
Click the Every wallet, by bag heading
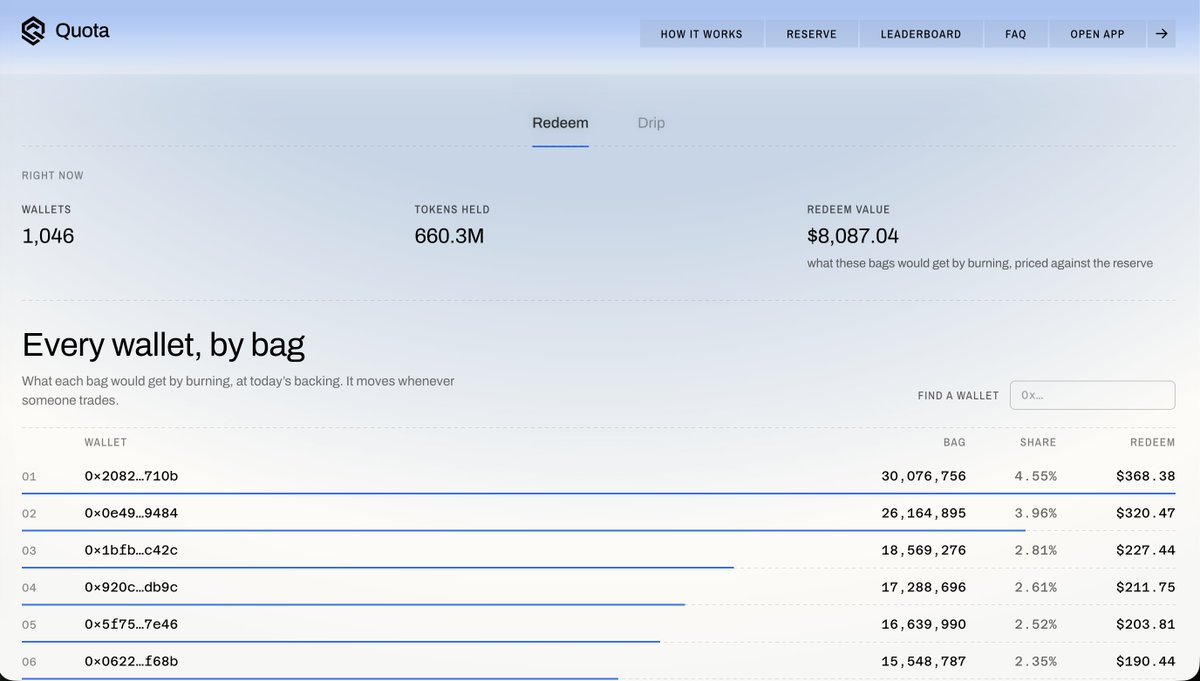[x=163, y=346]
